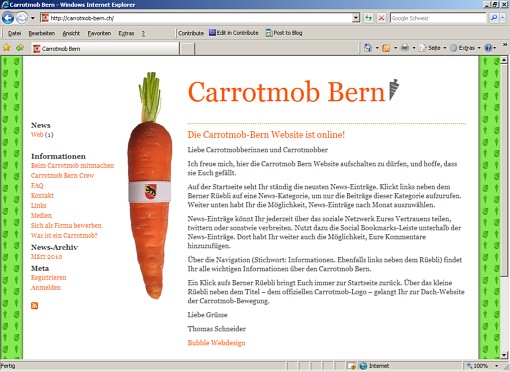Select the Carrotmob Bern browser tab
This screenshot has width=510, height=372.
(105, 49)
